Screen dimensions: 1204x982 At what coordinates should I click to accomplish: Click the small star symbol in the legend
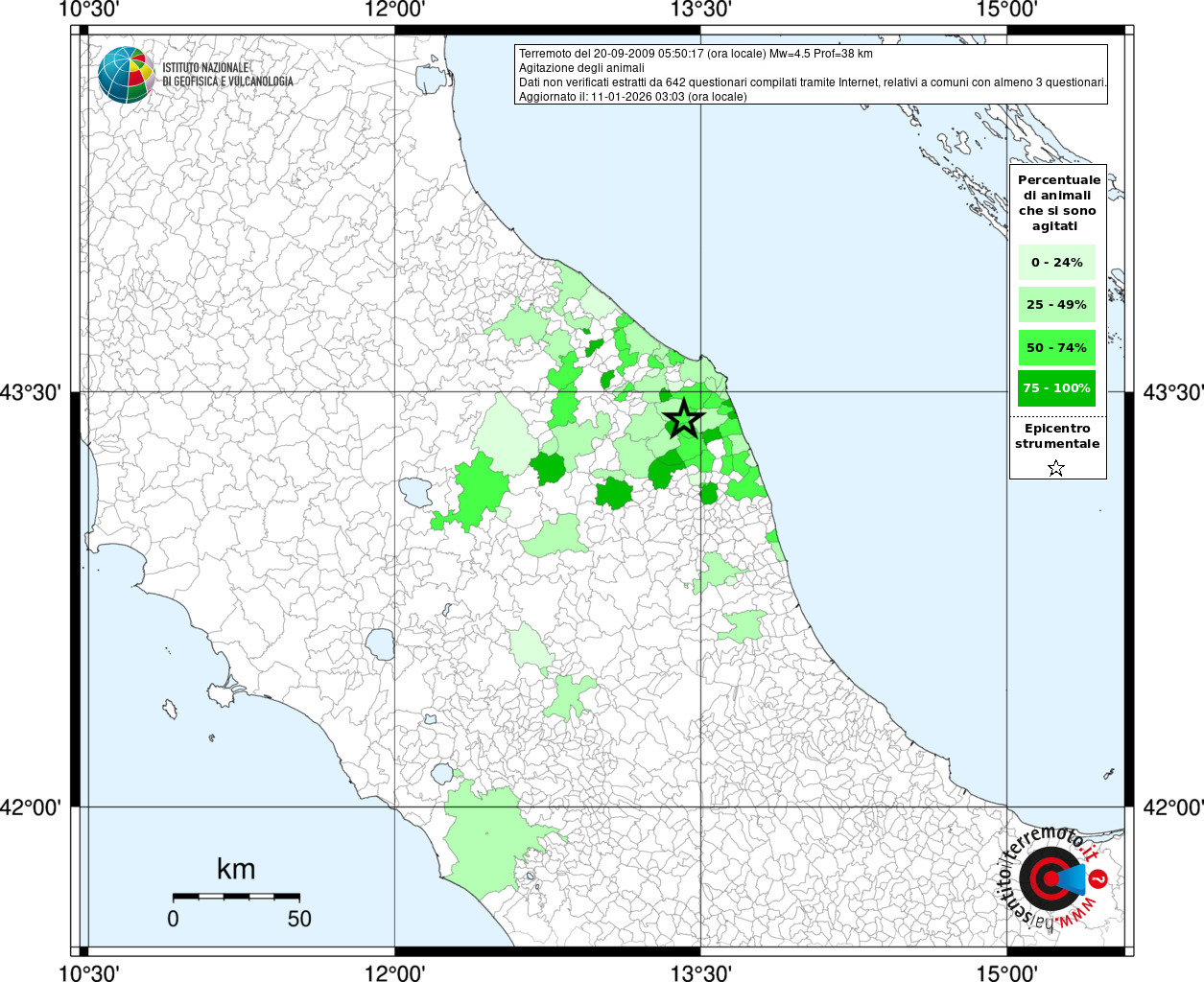[x=1056, y=468]
